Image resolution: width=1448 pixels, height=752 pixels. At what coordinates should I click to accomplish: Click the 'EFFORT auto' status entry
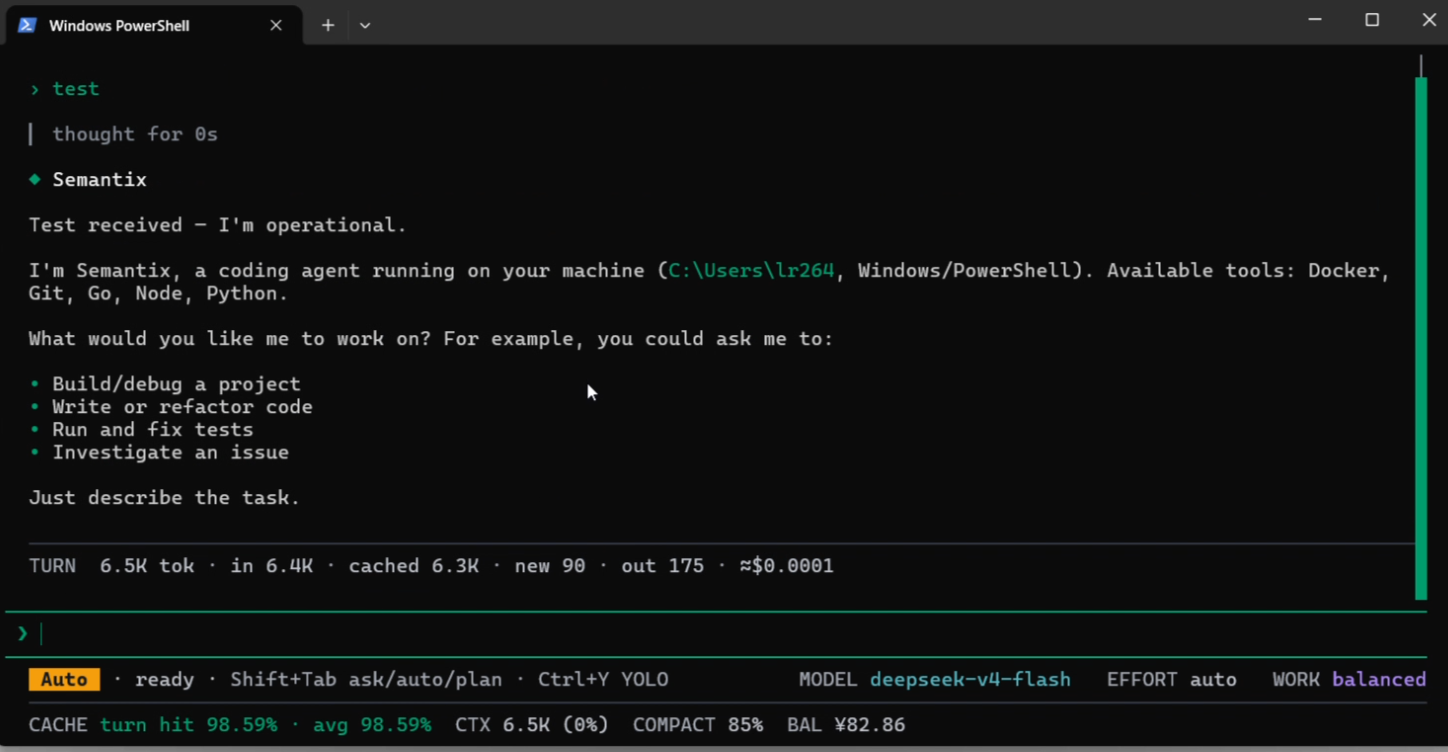[x=1171, y=680]
